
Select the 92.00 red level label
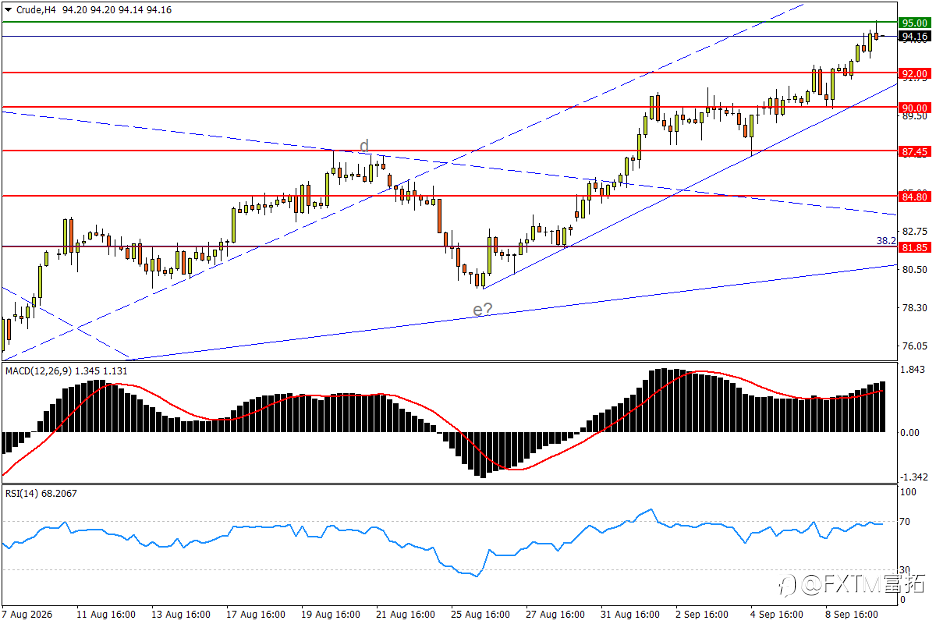(915, 74)
